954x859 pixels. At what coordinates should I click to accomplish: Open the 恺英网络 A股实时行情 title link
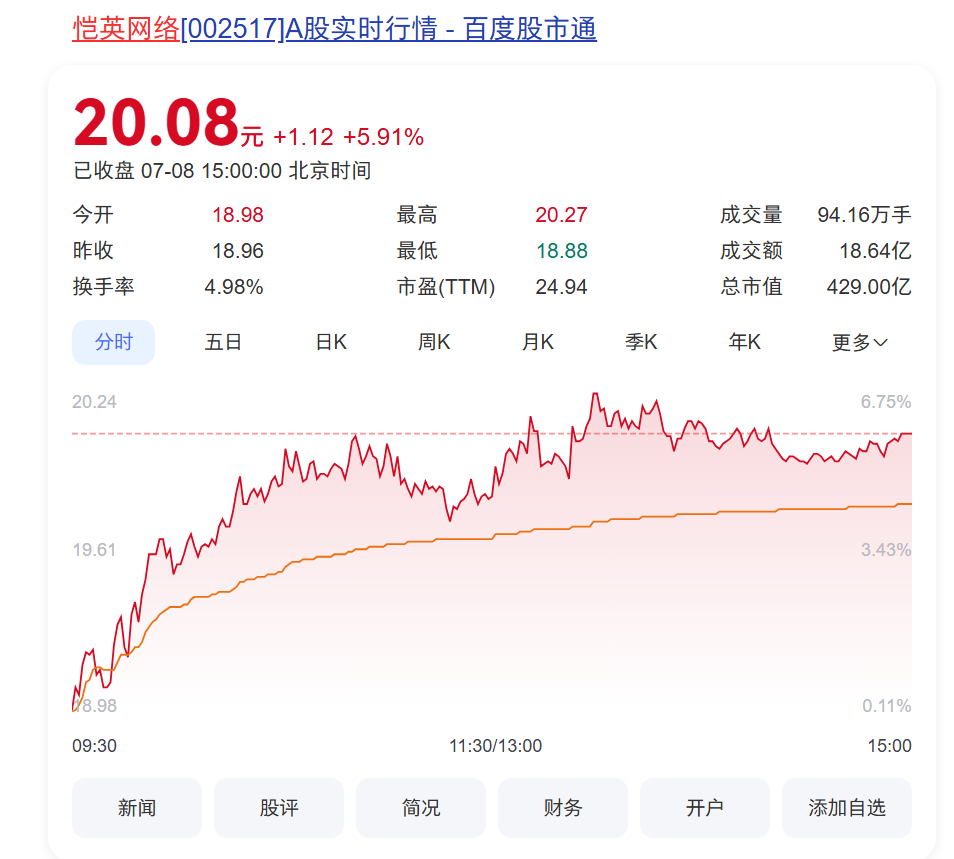pyautogui.click(x=334, y=29)
